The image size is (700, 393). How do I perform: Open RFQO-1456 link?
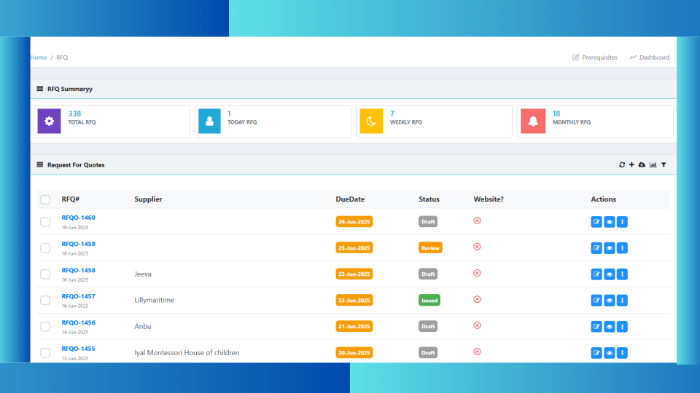click(x=79, y=322)
